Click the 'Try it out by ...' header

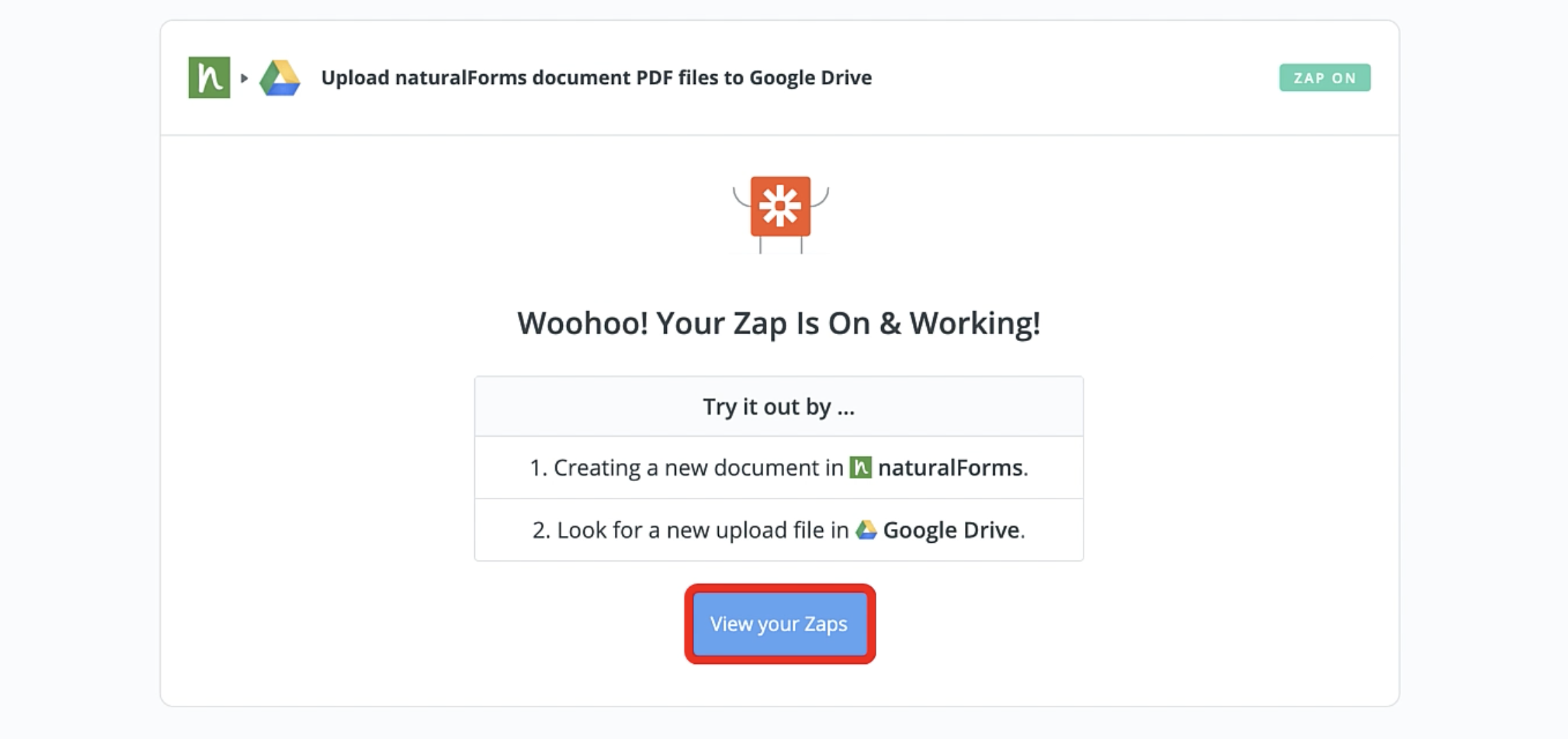coord(779,406)
